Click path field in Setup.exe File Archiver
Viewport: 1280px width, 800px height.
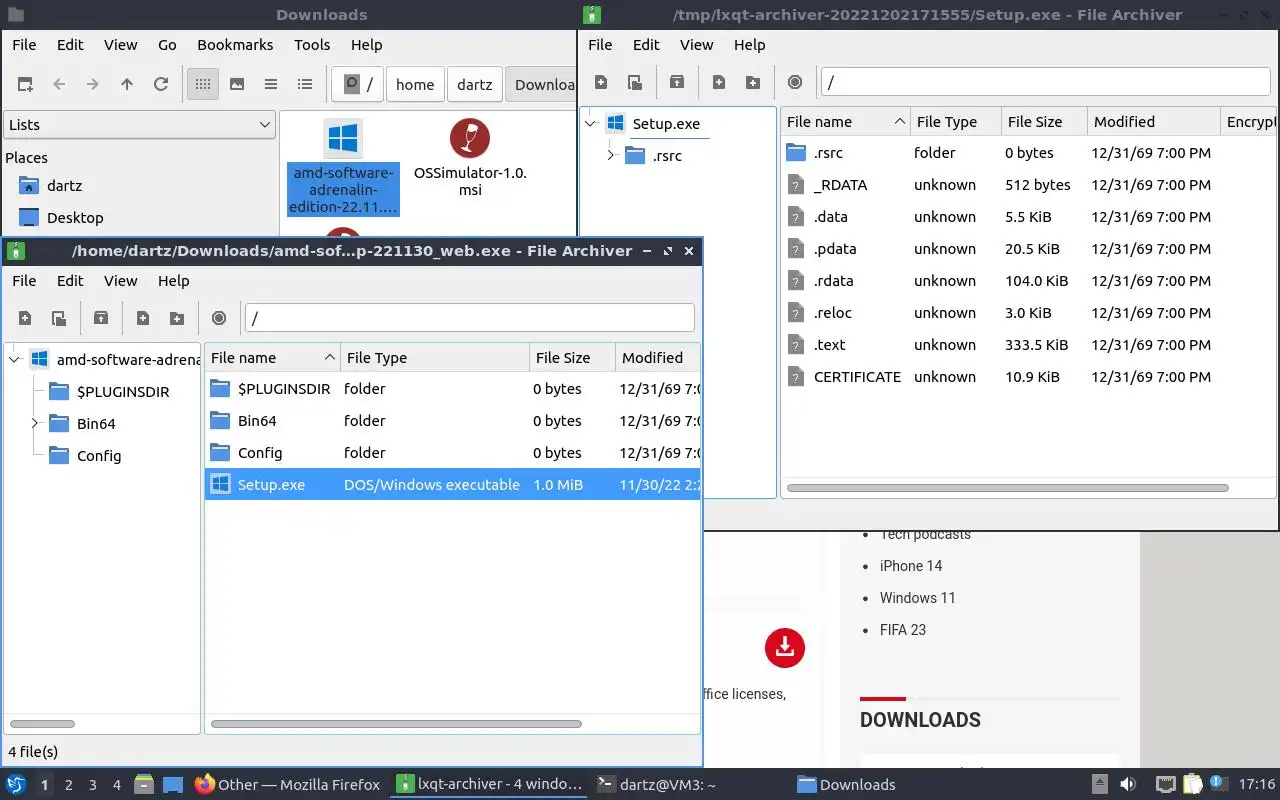1045,82
